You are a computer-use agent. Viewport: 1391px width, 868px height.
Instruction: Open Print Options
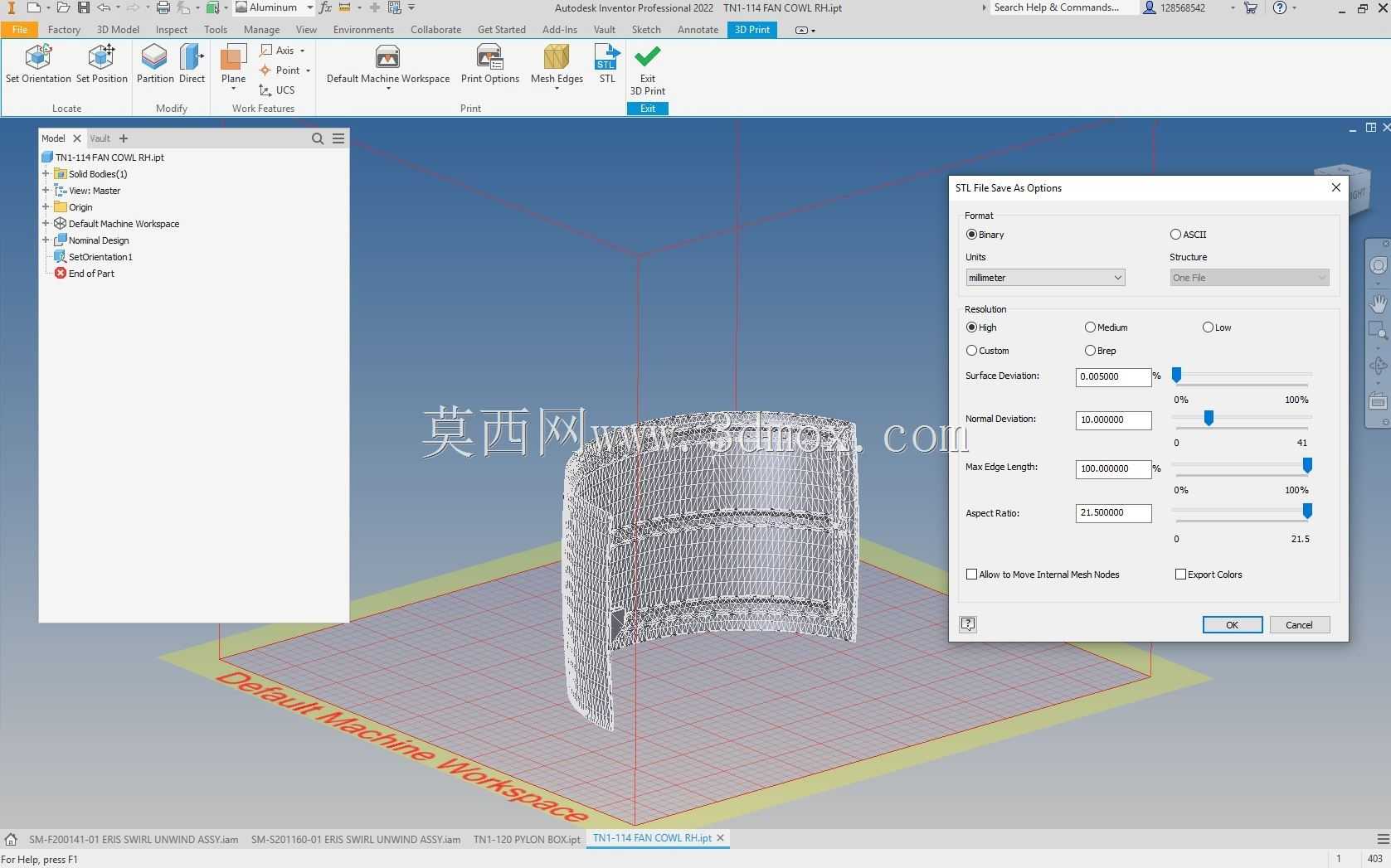tap(489, 64)
